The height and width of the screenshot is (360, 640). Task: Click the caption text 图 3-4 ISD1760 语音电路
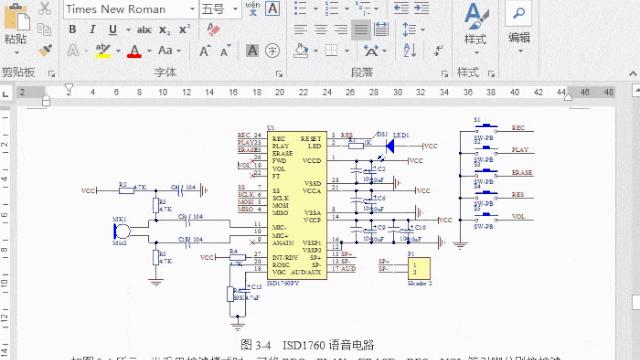[x=307, y=345]
